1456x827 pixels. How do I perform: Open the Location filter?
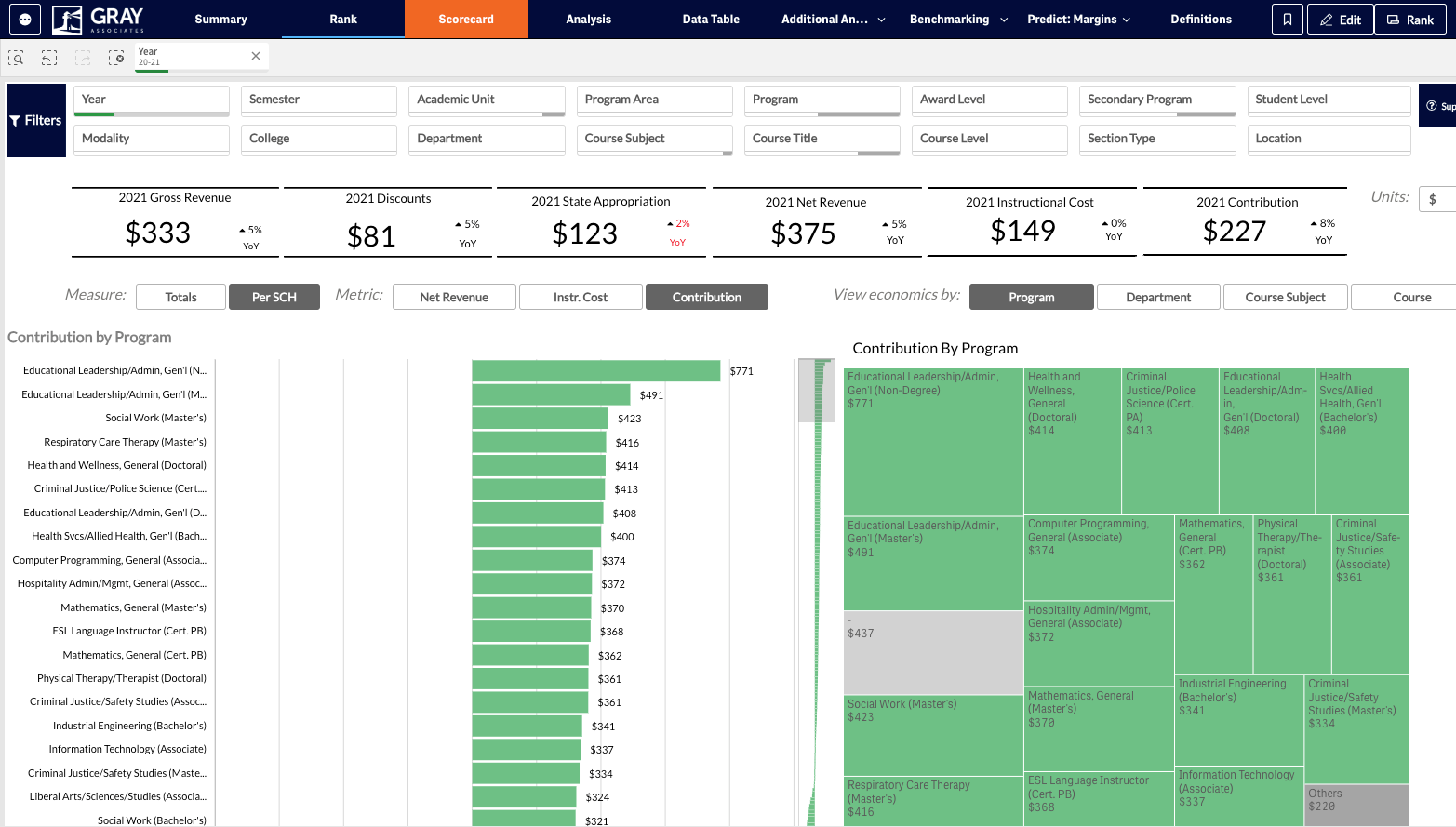[1329, 140]
